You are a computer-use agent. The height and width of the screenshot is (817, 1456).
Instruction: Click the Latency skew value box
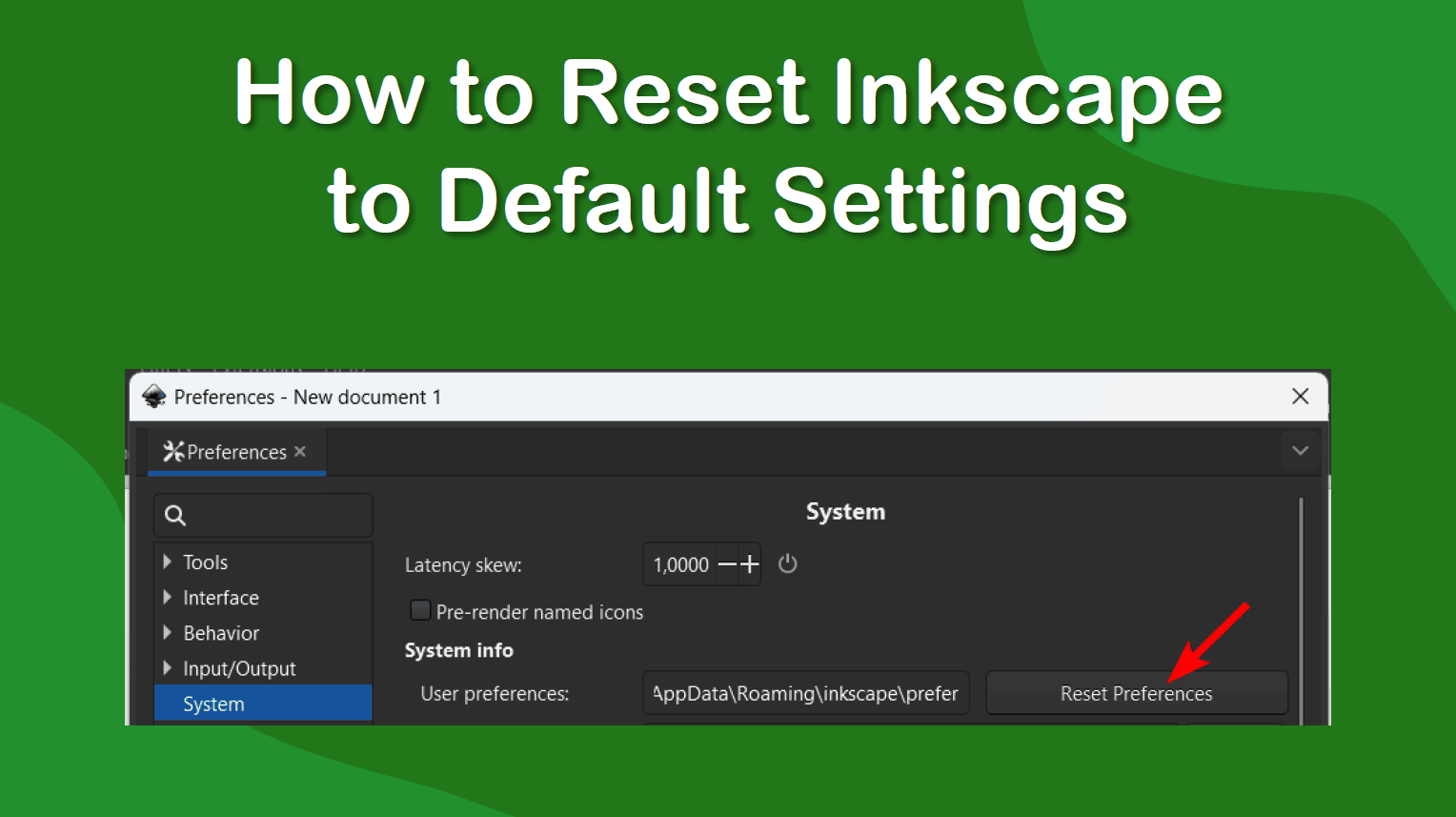(682, 563)
